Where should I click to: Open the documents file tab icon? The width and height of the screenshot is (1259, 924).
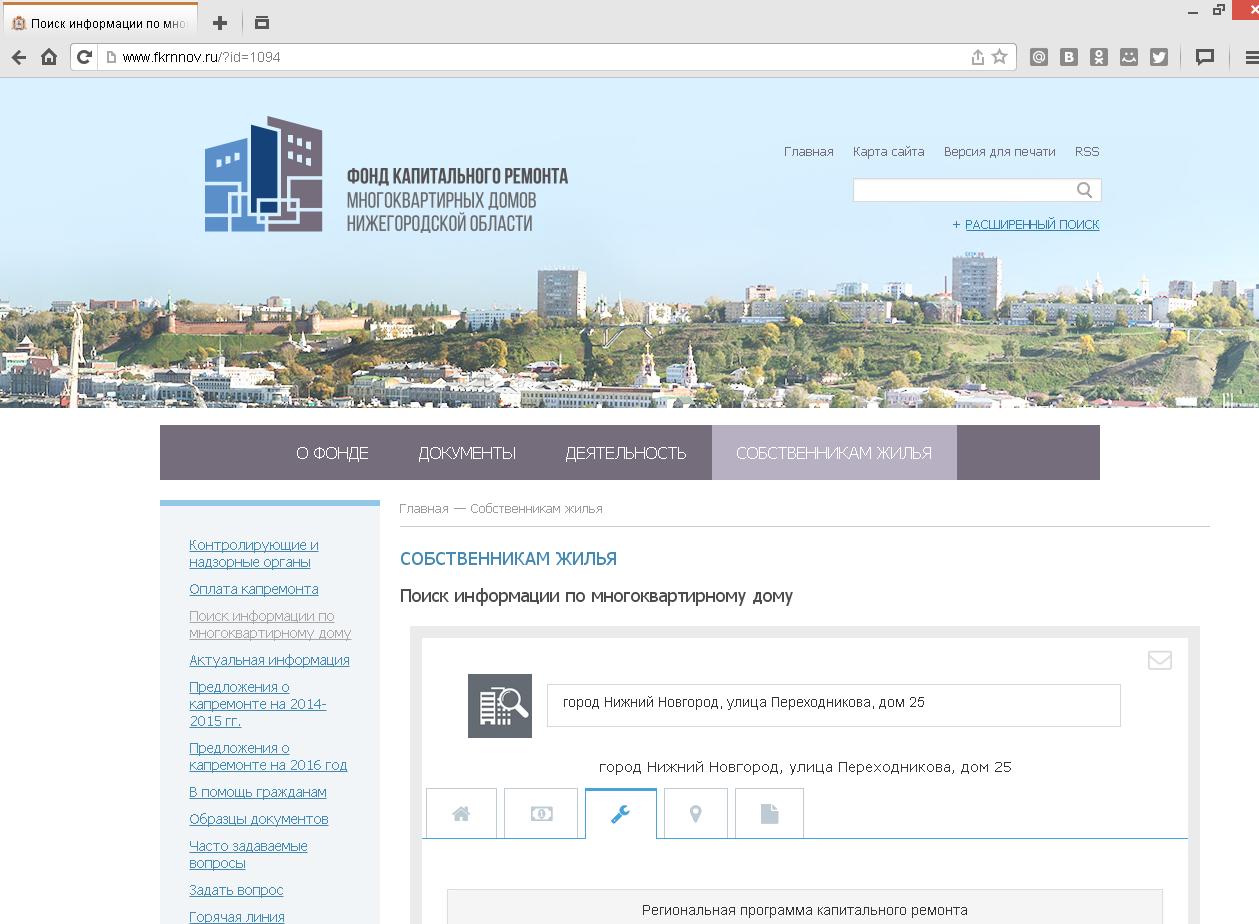tap(769, 813)
